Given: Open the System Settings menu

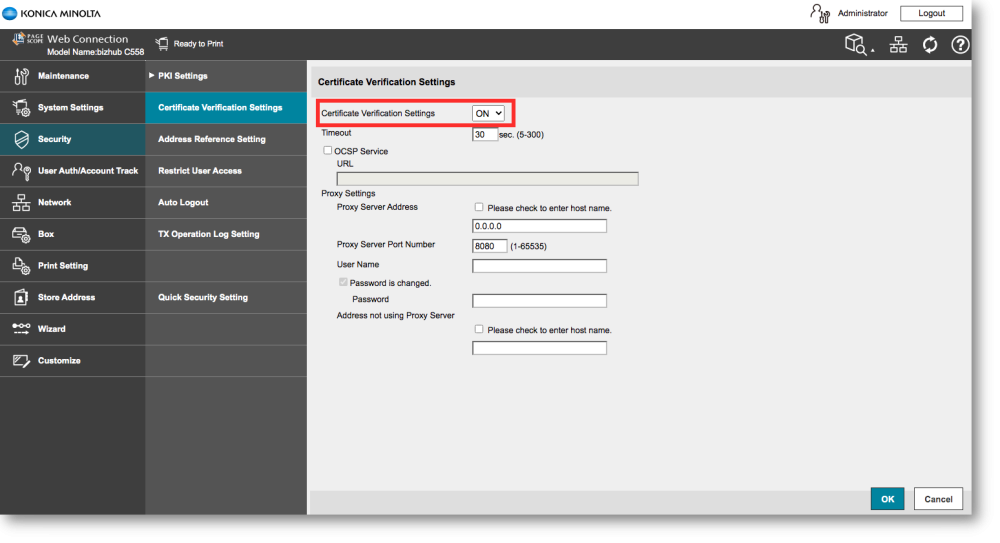Looking at the screenshot, I should click(73, 108).
